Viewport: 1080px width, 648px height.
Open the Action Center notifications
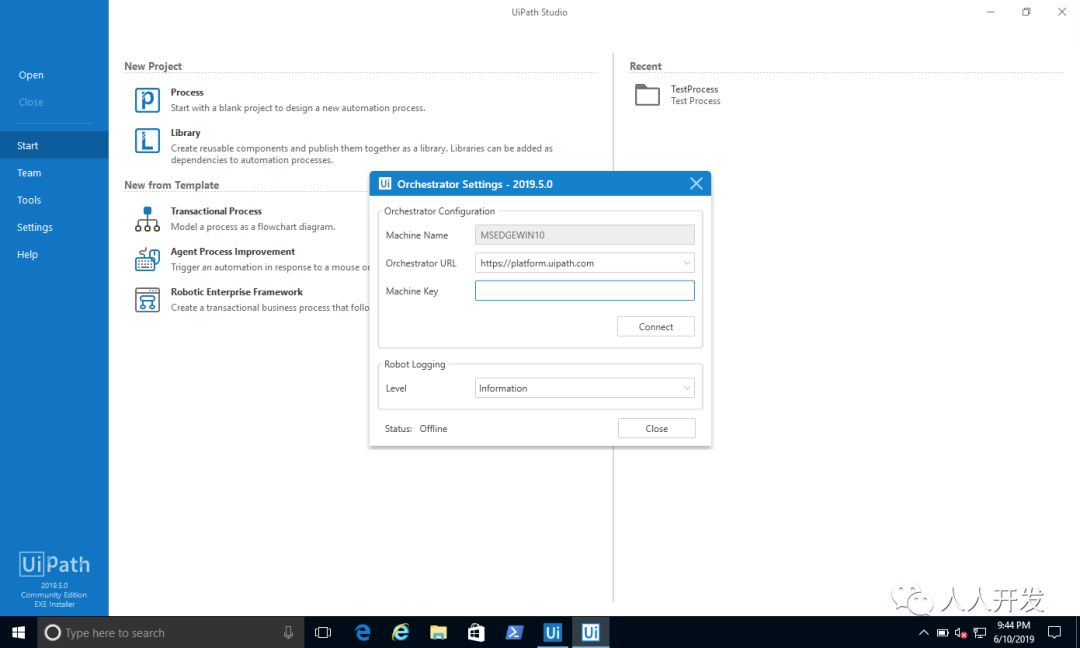click(1054, 632)
